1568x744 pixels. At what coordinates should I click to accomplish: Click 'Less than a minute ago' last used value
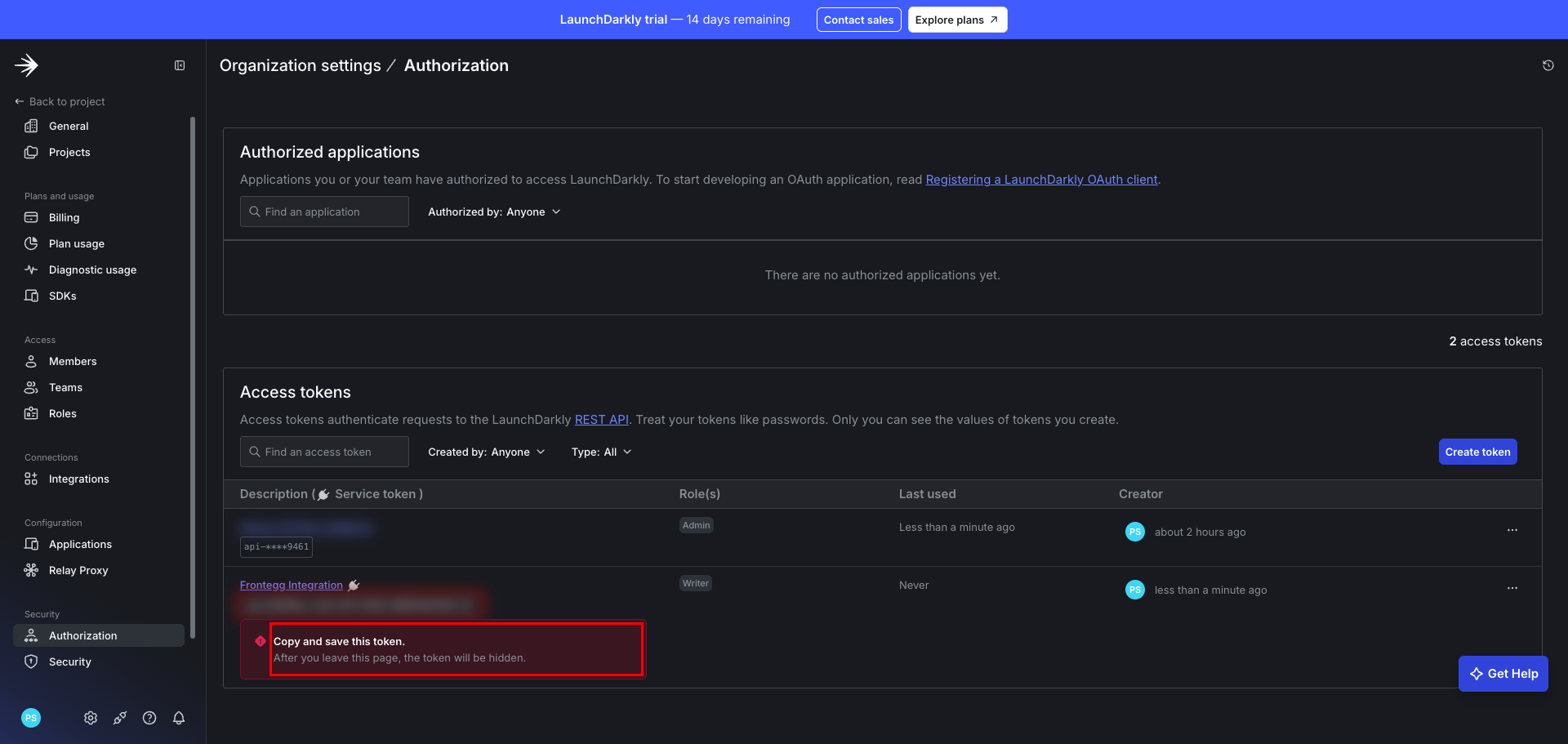(x=957, y=528)
